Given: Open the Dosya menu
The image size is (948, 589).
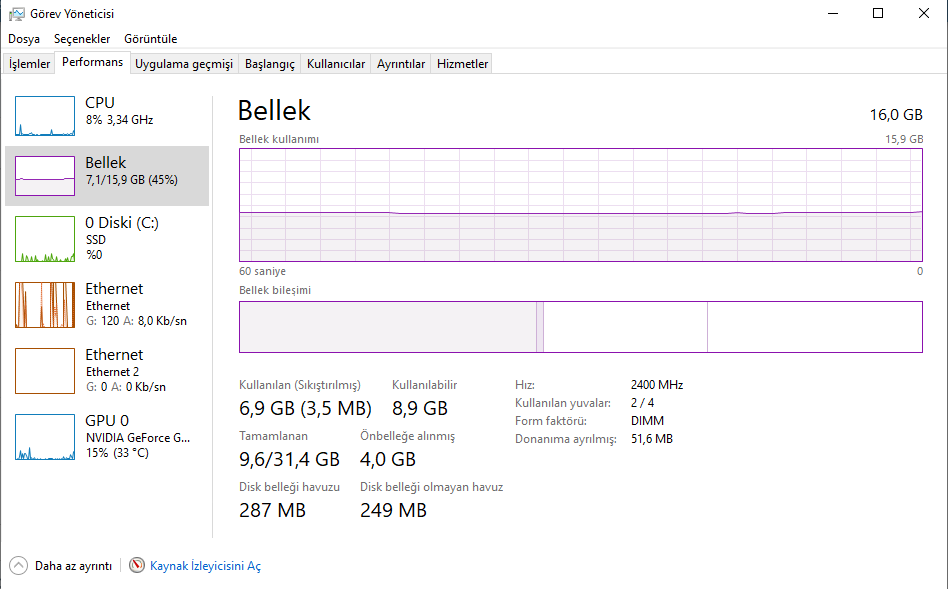Looking at the screenshot, I should pyautogui.click(x=24, y=39).
